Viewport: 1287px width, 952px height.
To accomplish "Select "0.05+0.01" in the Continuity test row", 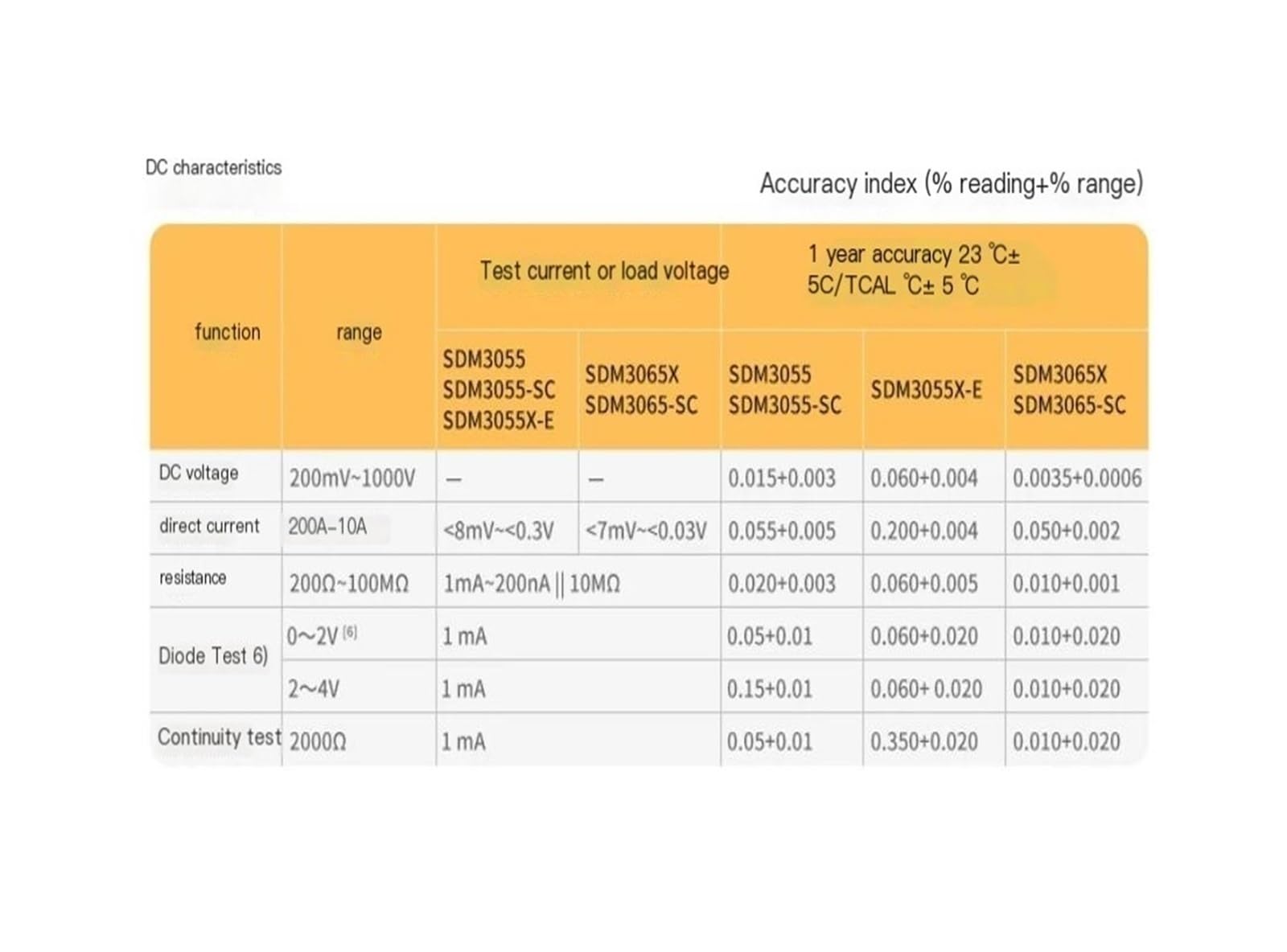I will [770, 741].
